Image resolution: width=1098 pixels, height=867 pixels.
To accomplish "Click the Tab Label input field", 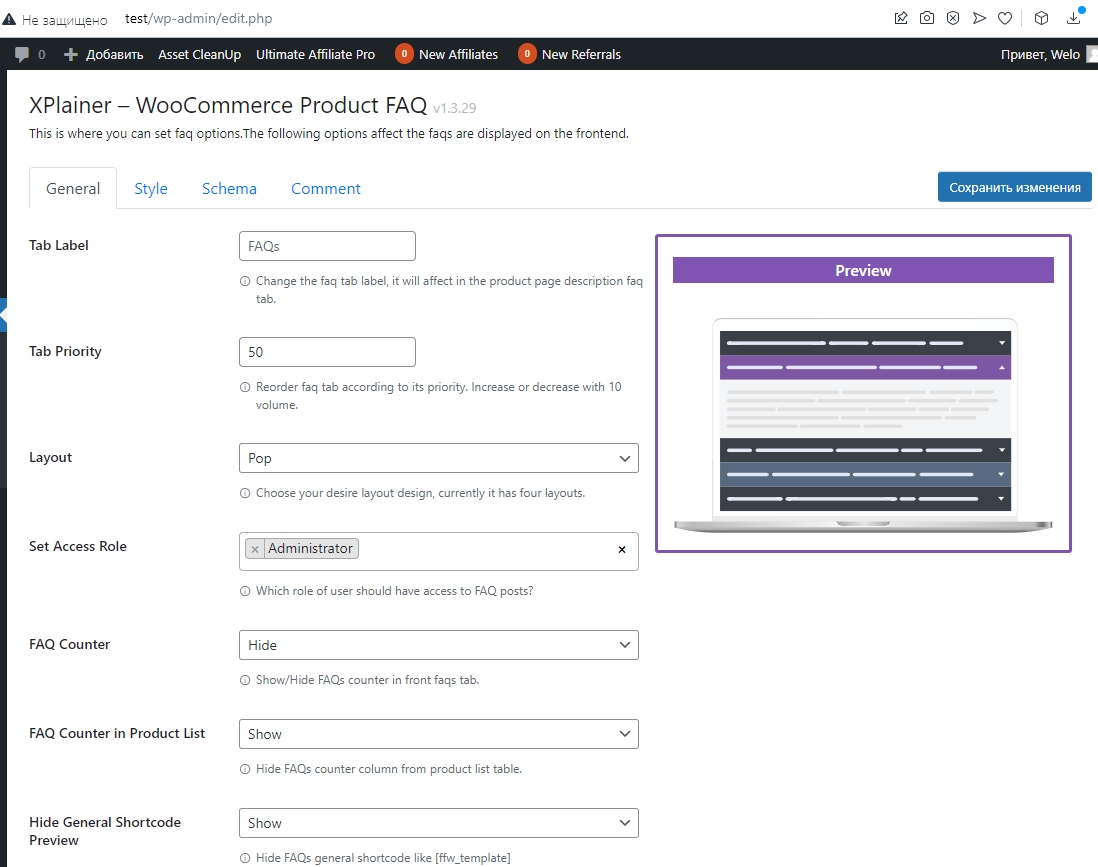I will pyautogui.click(x=327, y=246).
